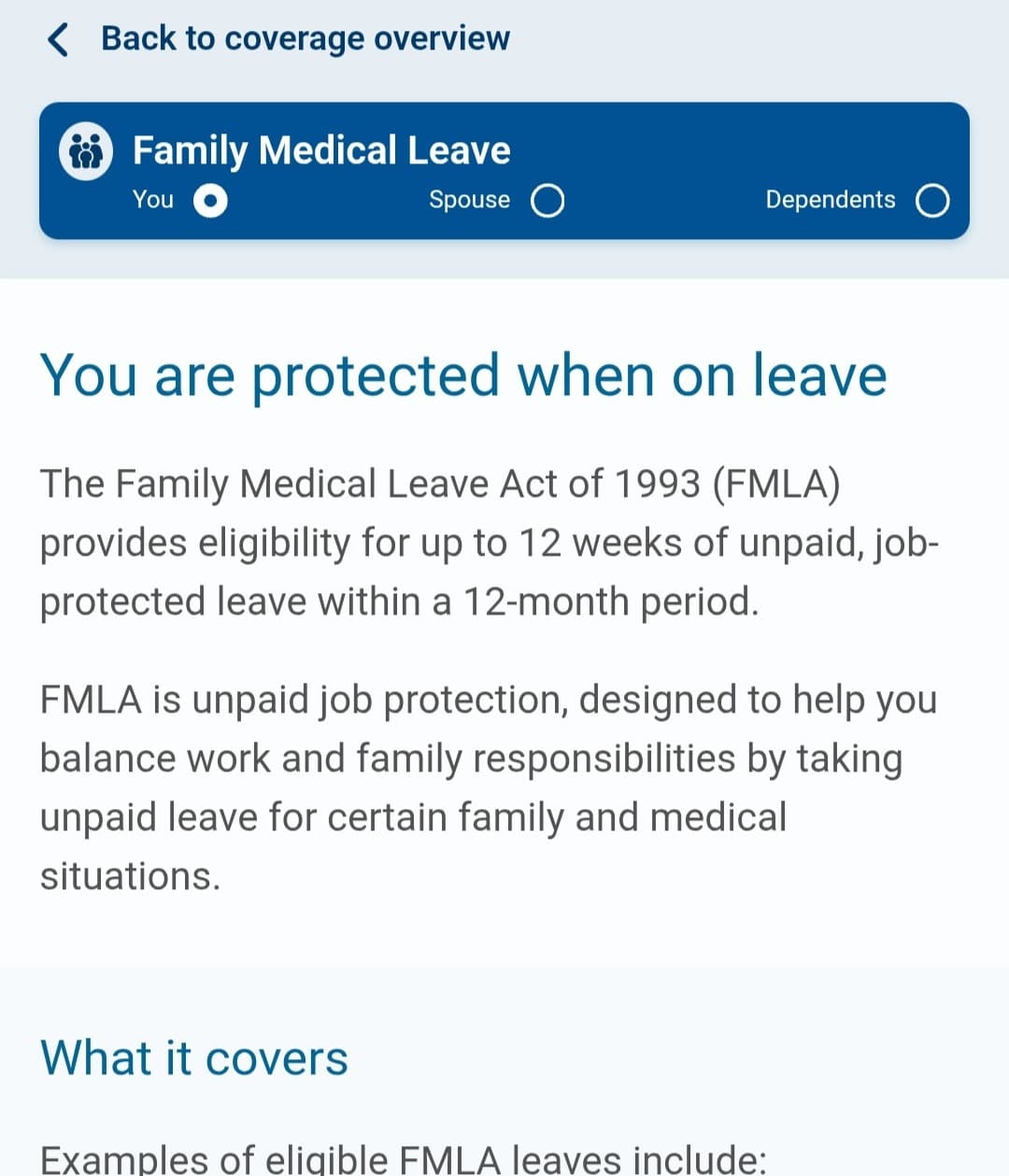
Task: Click the Family Medical Leave card title
Action: point(321,150)
